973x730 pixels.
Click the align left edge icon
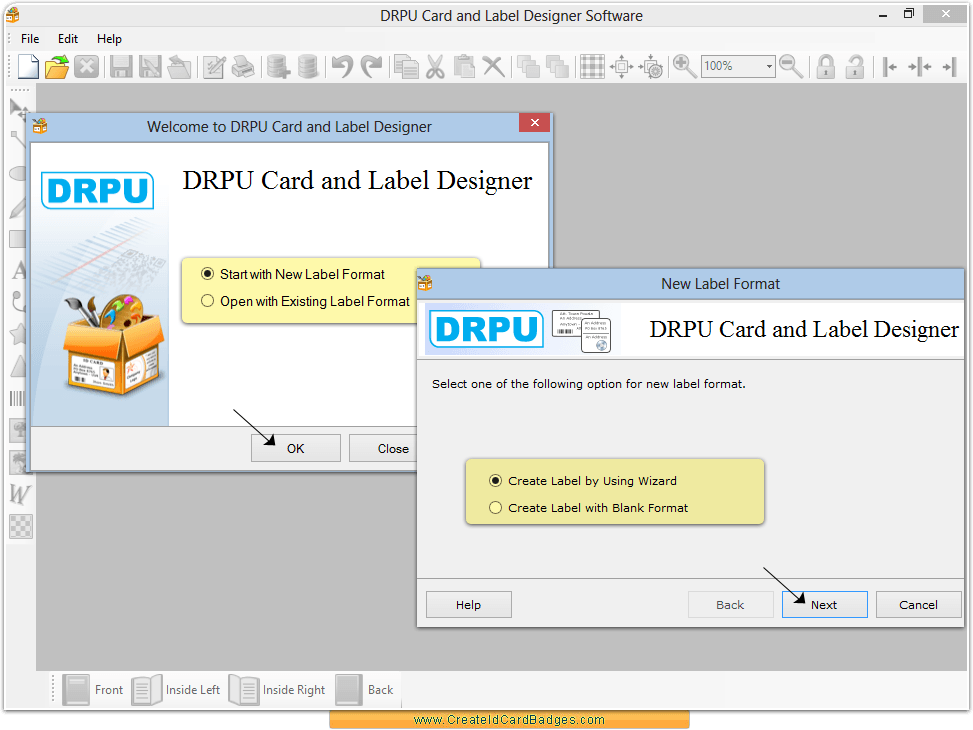(890, 66)
